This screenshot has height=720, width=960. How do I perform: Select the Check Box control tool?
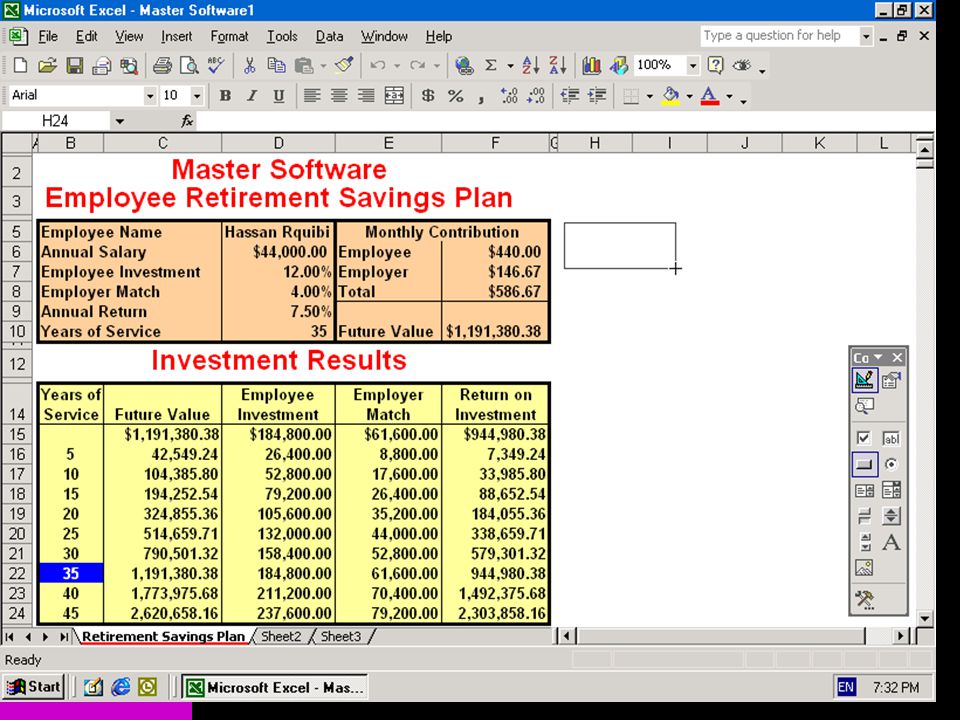click(864, 438)
